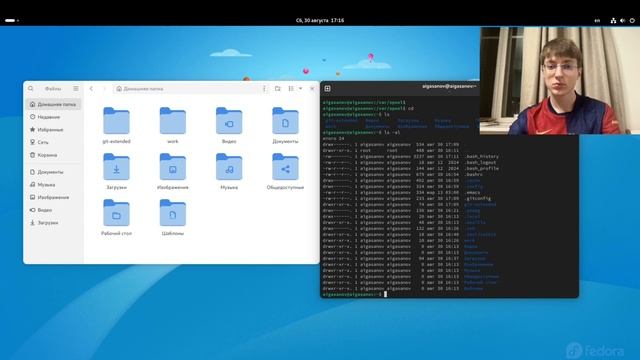
Task: Create a new folder with toolbar icon
Action: 278,89
